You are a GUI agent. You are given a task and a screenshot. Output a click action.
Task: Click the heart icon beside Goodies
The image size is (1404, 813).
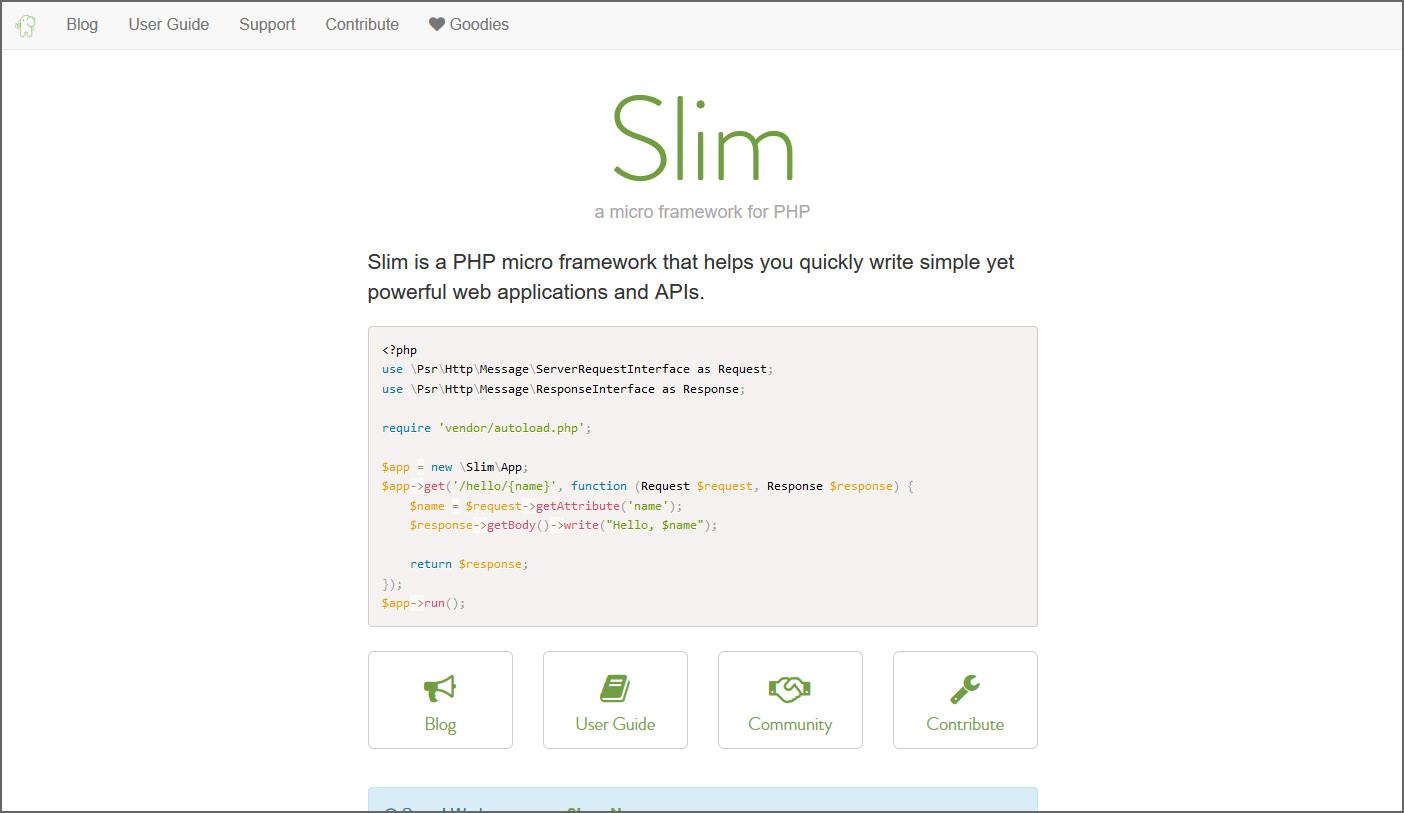tap(437, 25)
